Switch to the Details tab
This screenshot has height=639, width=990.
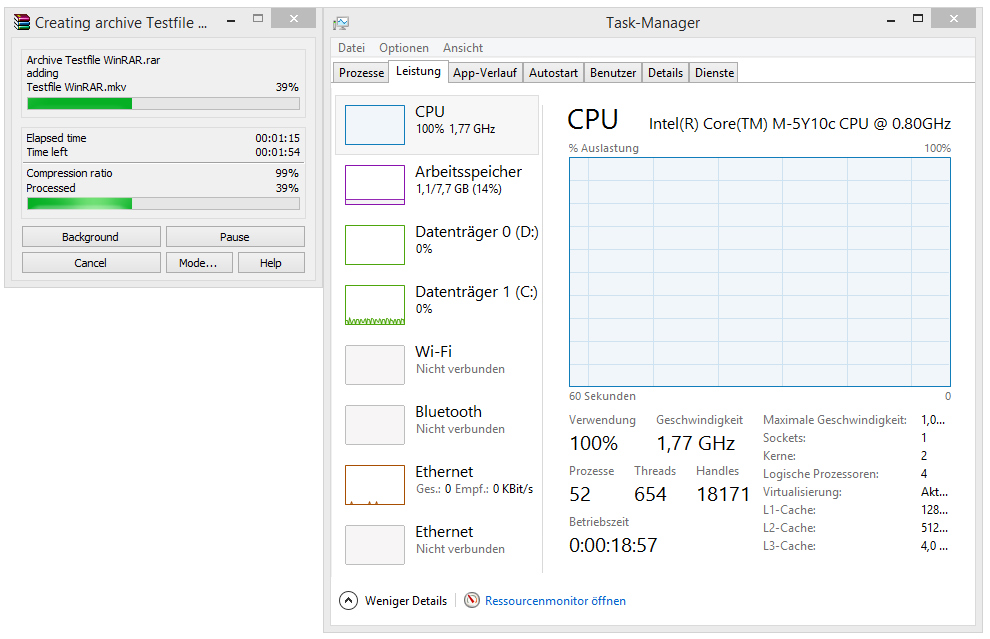click(665, 73)
